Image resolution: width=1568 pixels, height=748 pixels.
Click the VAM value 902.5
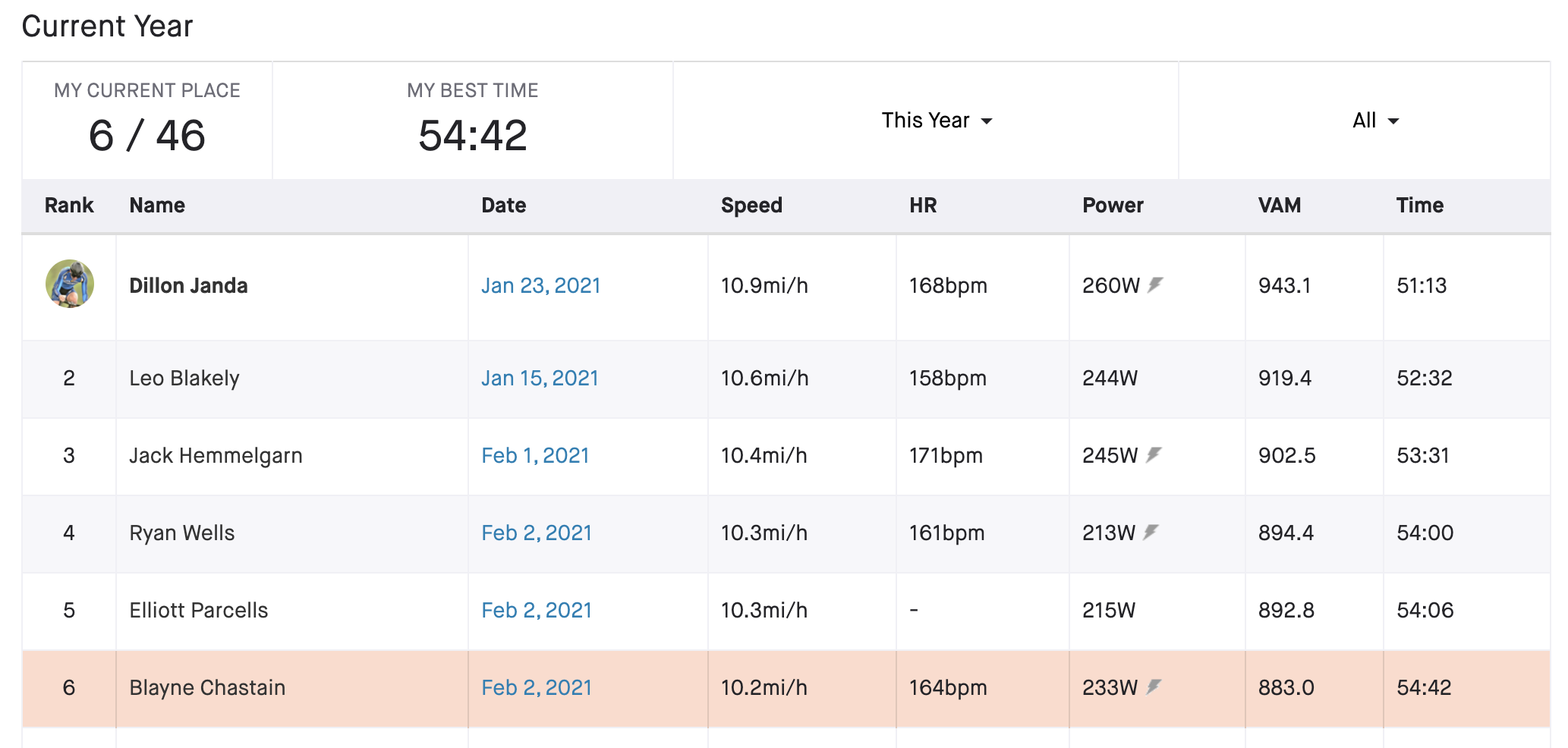pyautogui.click(x=1287, y=455)
